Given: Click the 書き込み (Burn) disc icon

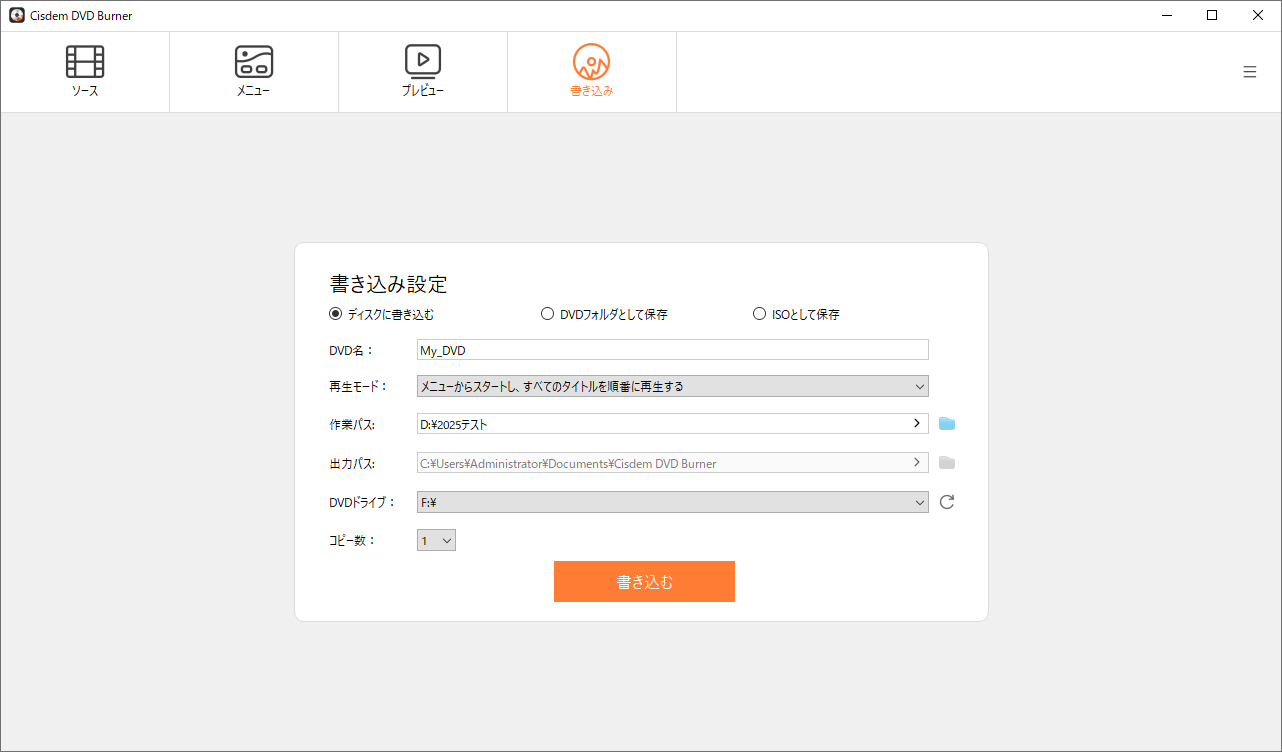Looking at the screenshot, I should pos(591,62).
